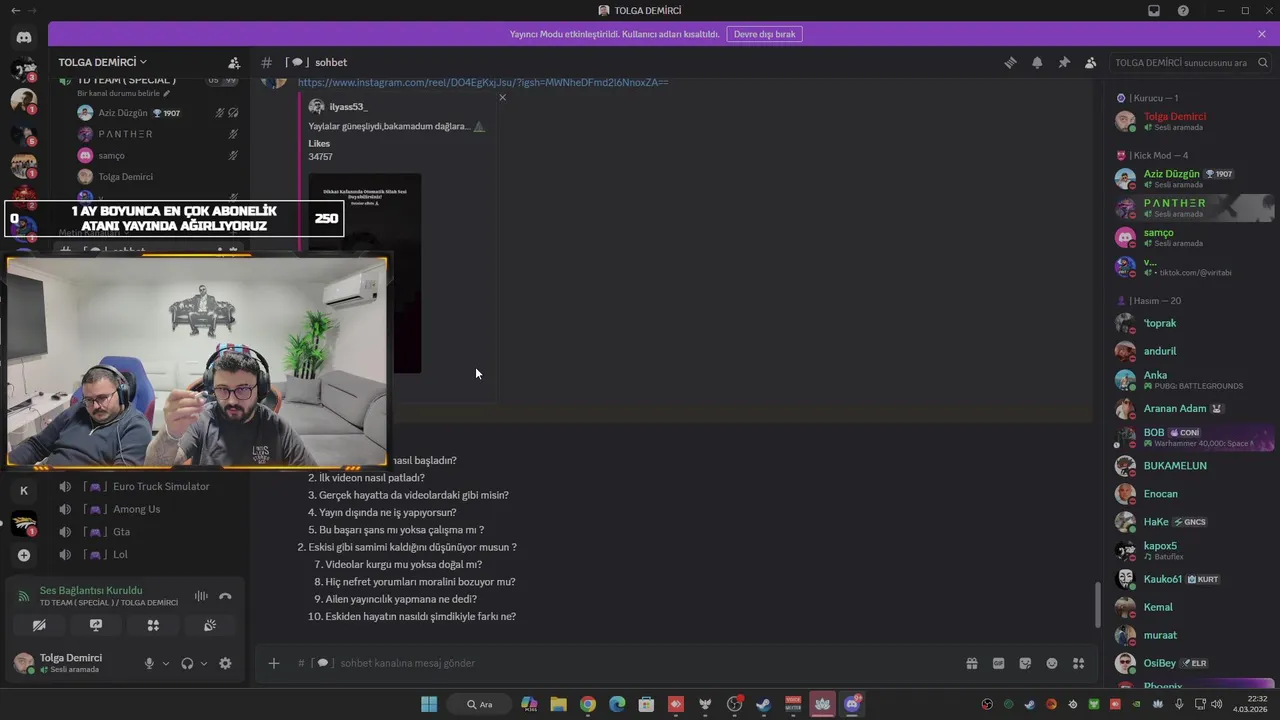Open apps launcher icon in message bar
Viewport: 1280px width, 720px height.
(x=1079, y=663)
